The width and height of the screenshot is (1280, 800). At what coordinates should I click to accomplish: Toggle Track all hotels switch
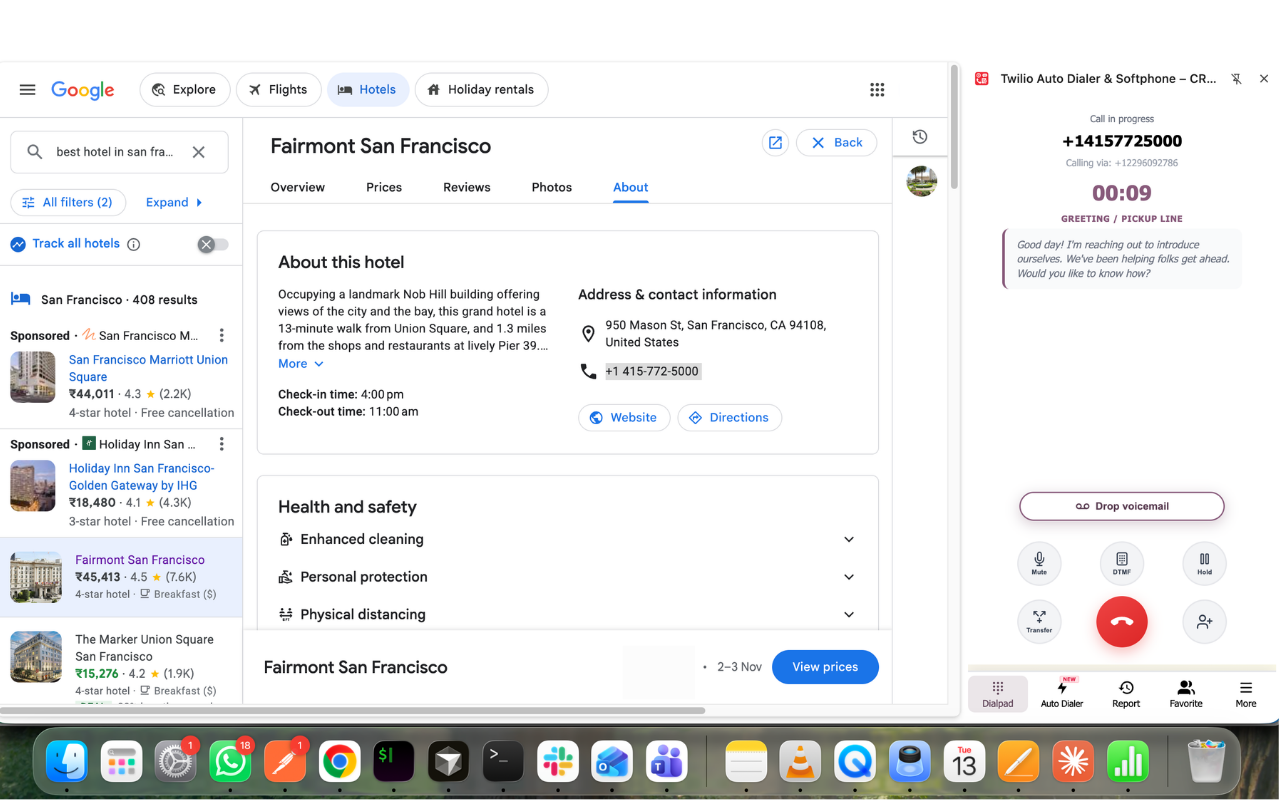click(x=213, y=244)
